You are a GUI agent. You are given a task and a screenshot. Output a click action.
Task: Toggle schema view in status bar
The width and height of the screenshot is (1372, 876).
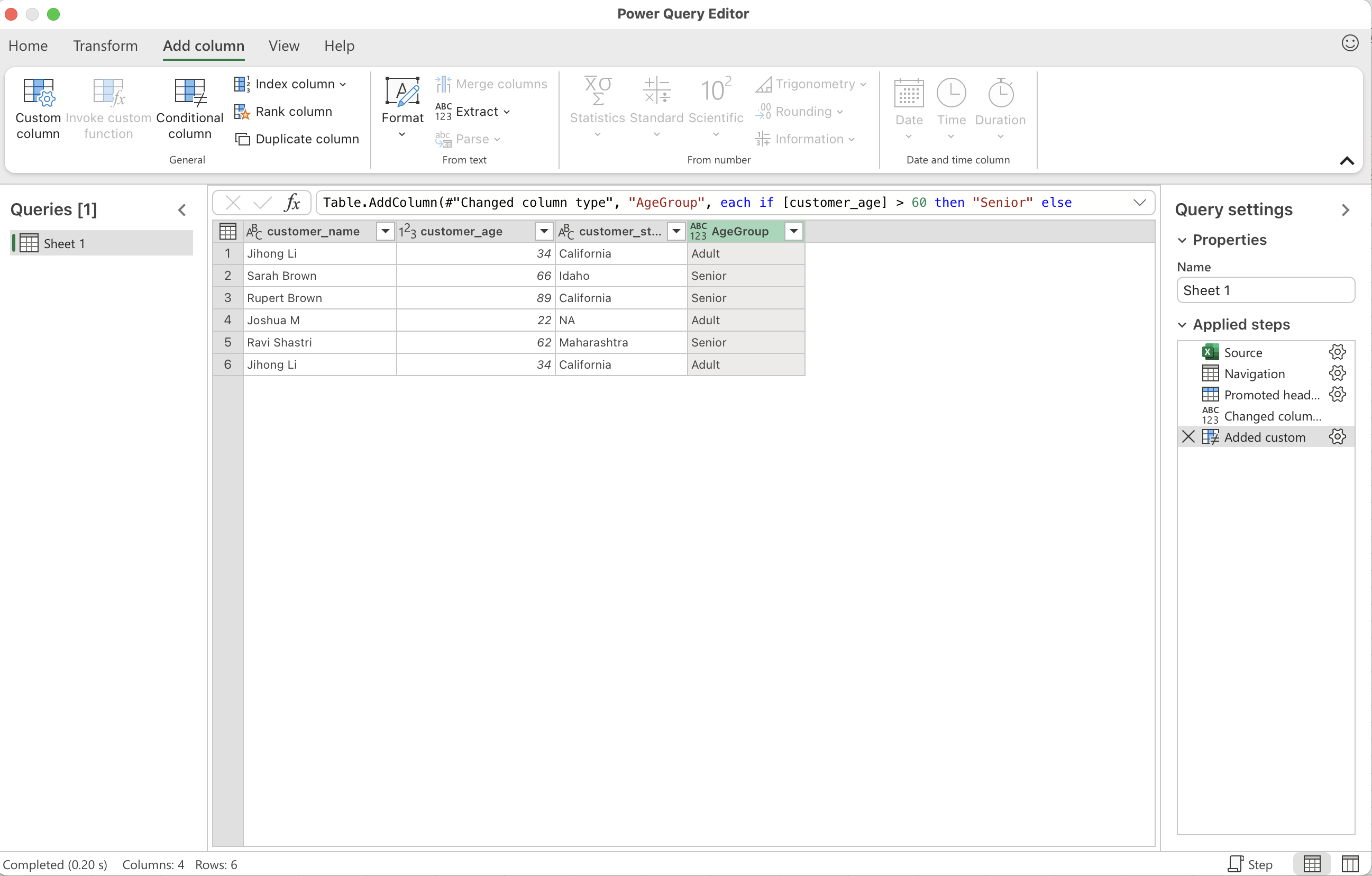pos(1349,864)
